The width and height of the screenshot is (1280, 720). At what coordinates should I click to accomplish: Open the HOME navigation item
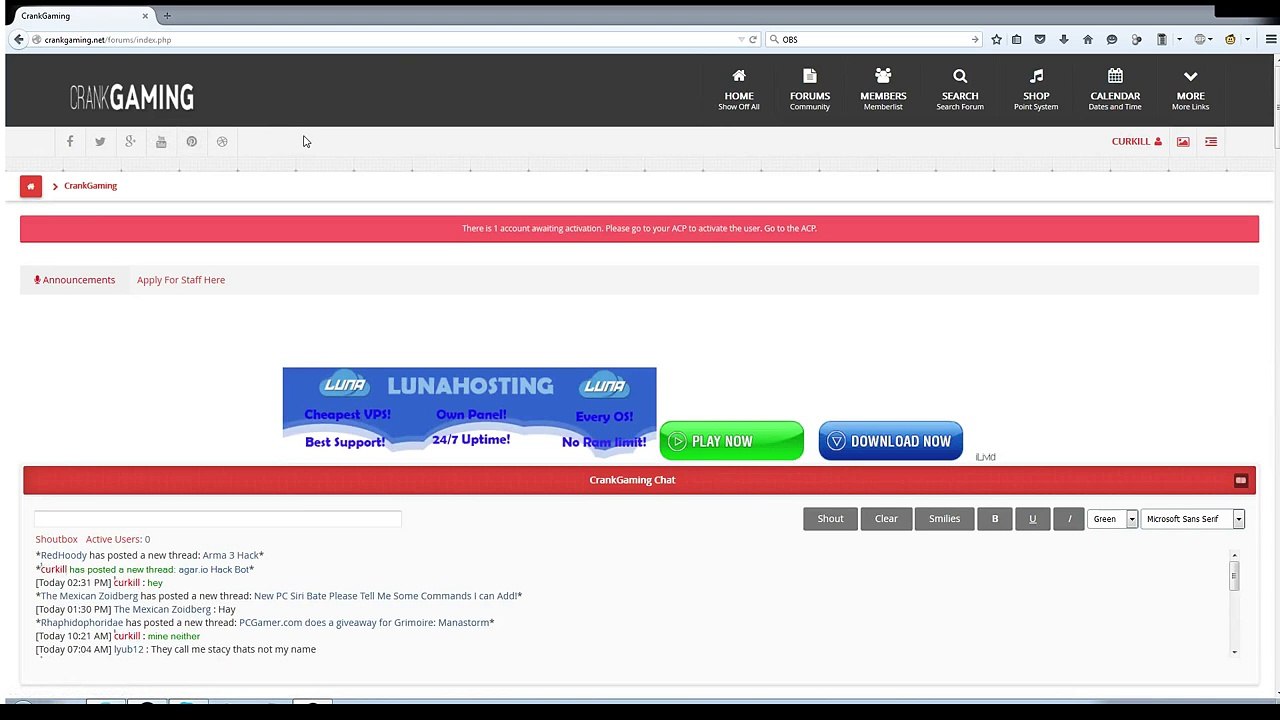coord(739,90)
